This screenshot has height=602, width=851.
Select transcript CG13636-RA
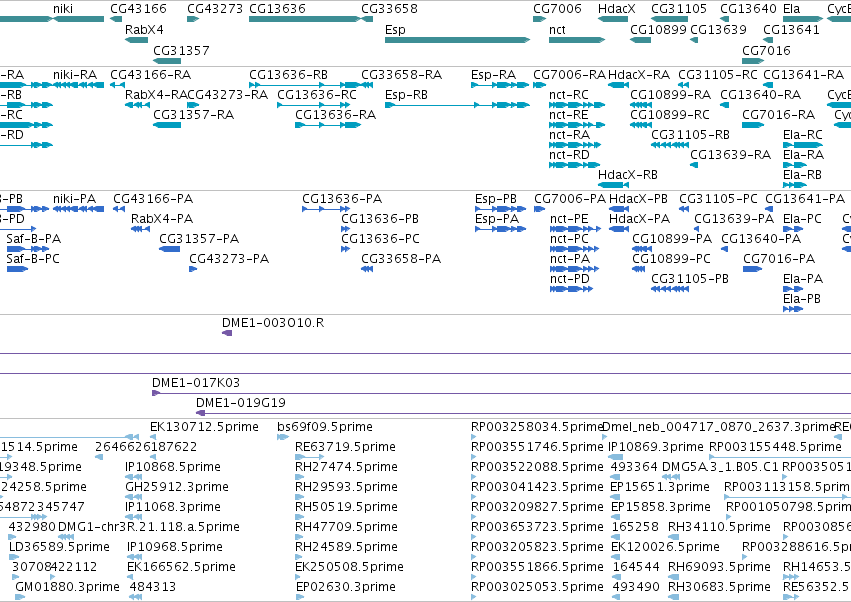328,125
